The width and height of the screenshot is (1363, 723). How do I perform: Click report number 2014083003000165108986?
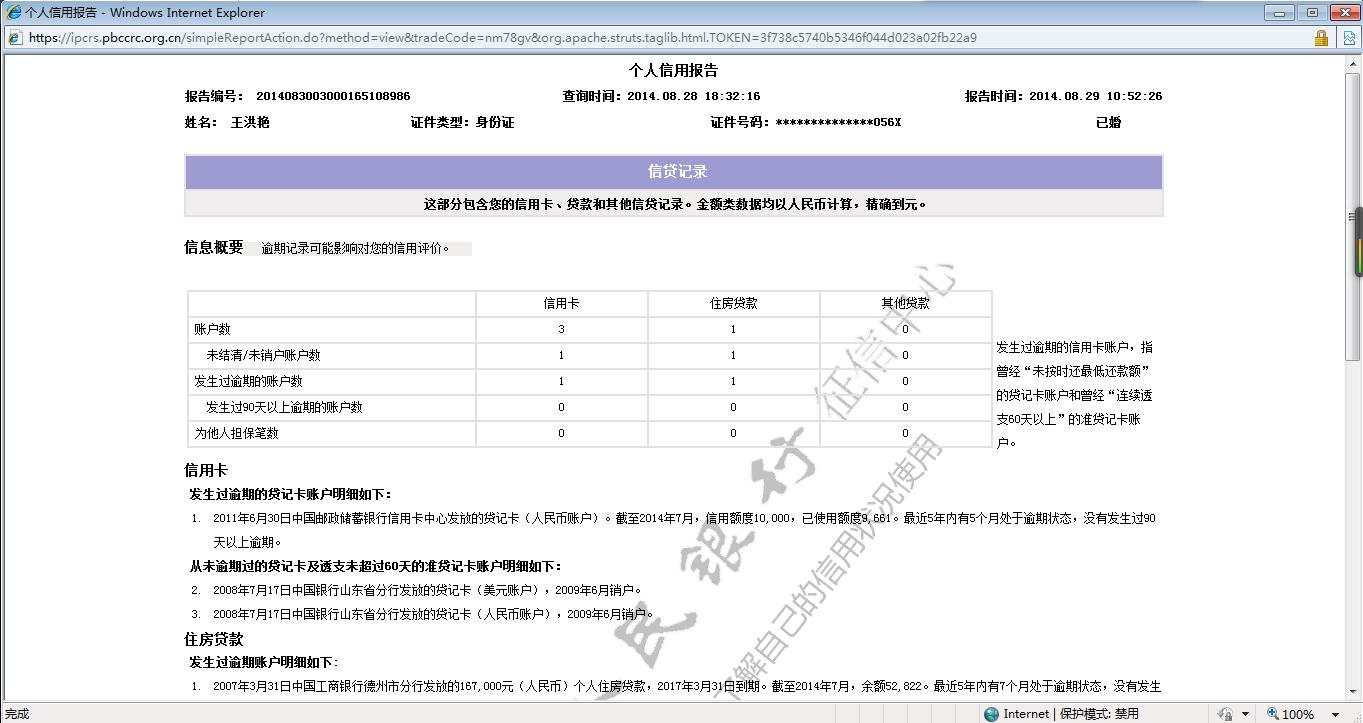pyautogui.click(x=333, y=97)
